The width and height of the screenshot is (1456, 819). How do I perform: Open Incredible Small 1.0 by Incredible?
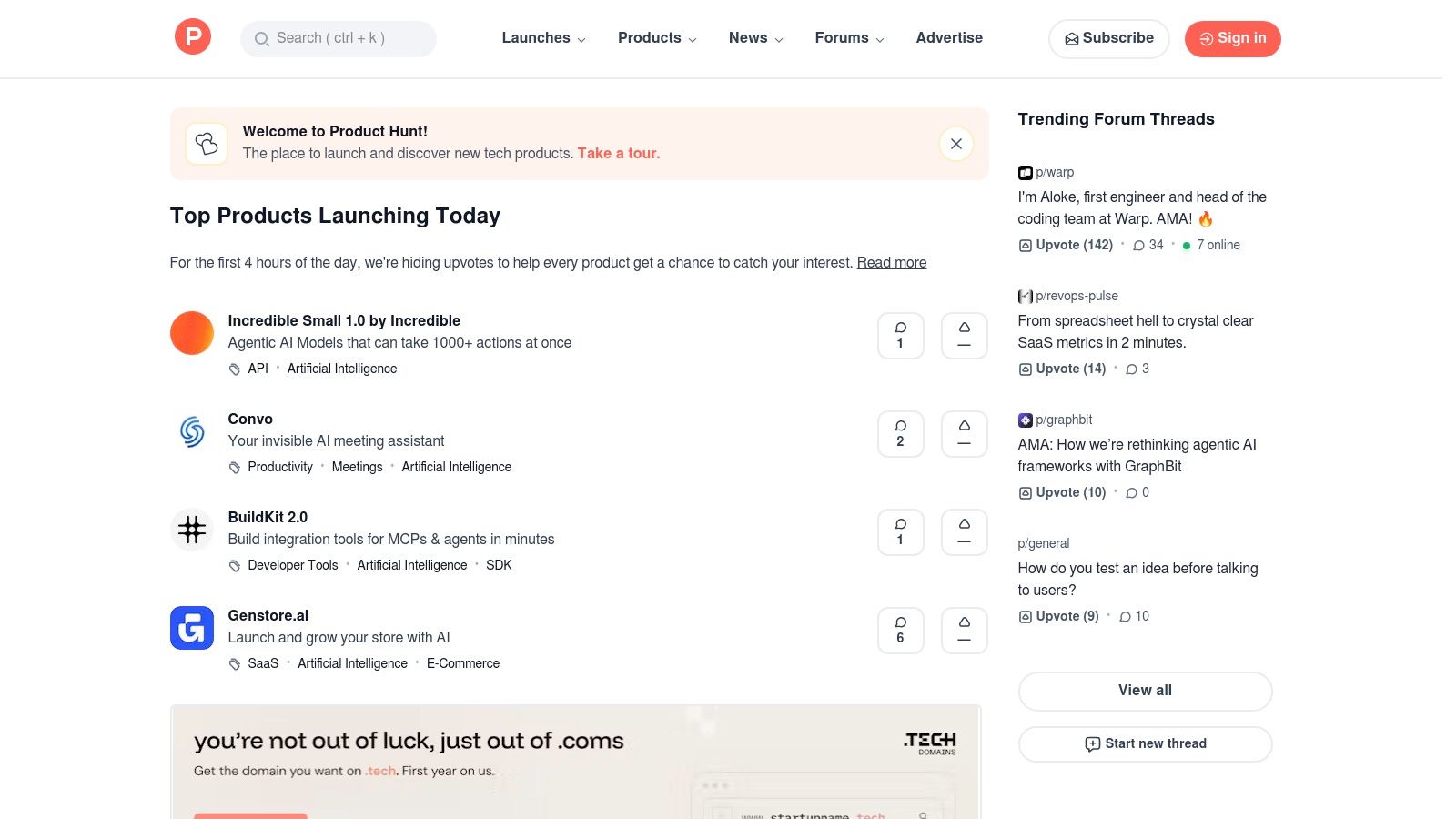tap(344, 320)
